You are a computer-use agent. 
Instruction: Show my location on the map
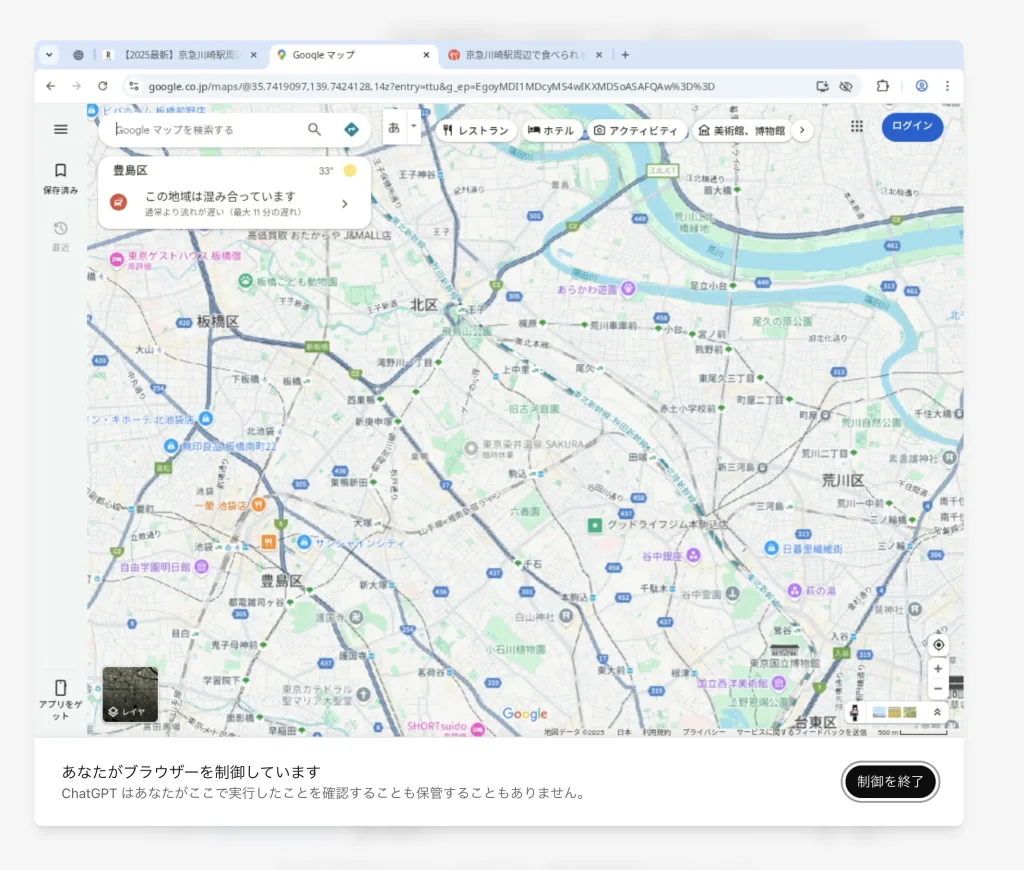pyautogui.click(x=938, y=645)
